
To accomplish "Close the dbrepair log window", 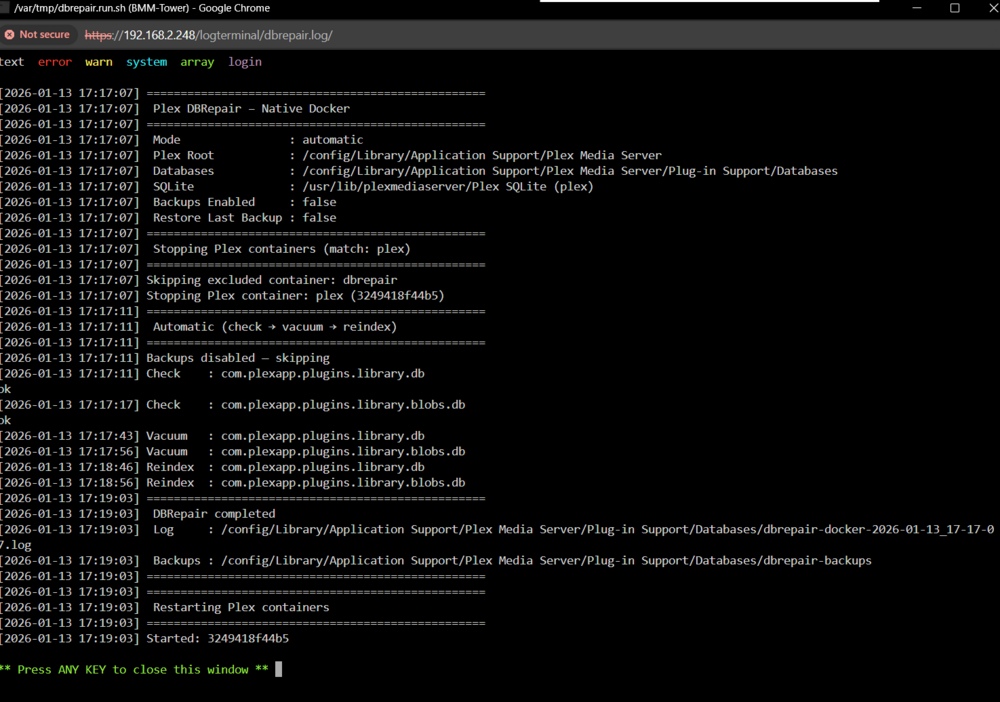I will [992, 8].
